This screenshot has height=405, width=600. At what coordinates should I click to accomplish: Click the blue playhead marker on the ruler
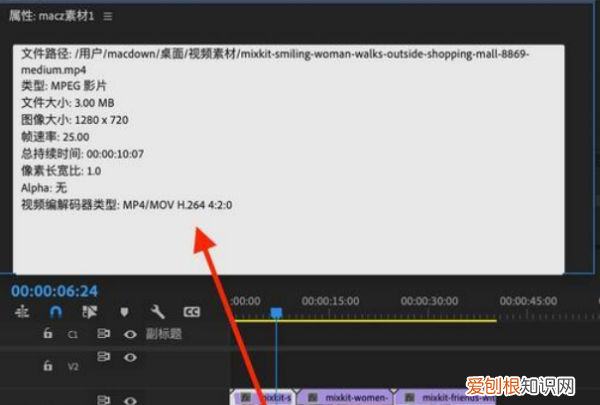click(276, 313)
